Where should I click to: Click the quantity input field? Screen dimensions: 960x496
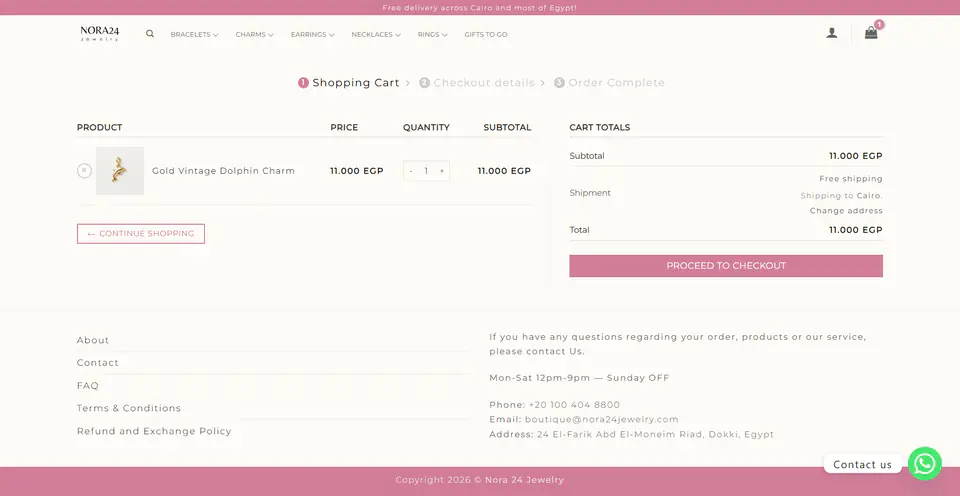pyautogui.click(x=426, y=171)
